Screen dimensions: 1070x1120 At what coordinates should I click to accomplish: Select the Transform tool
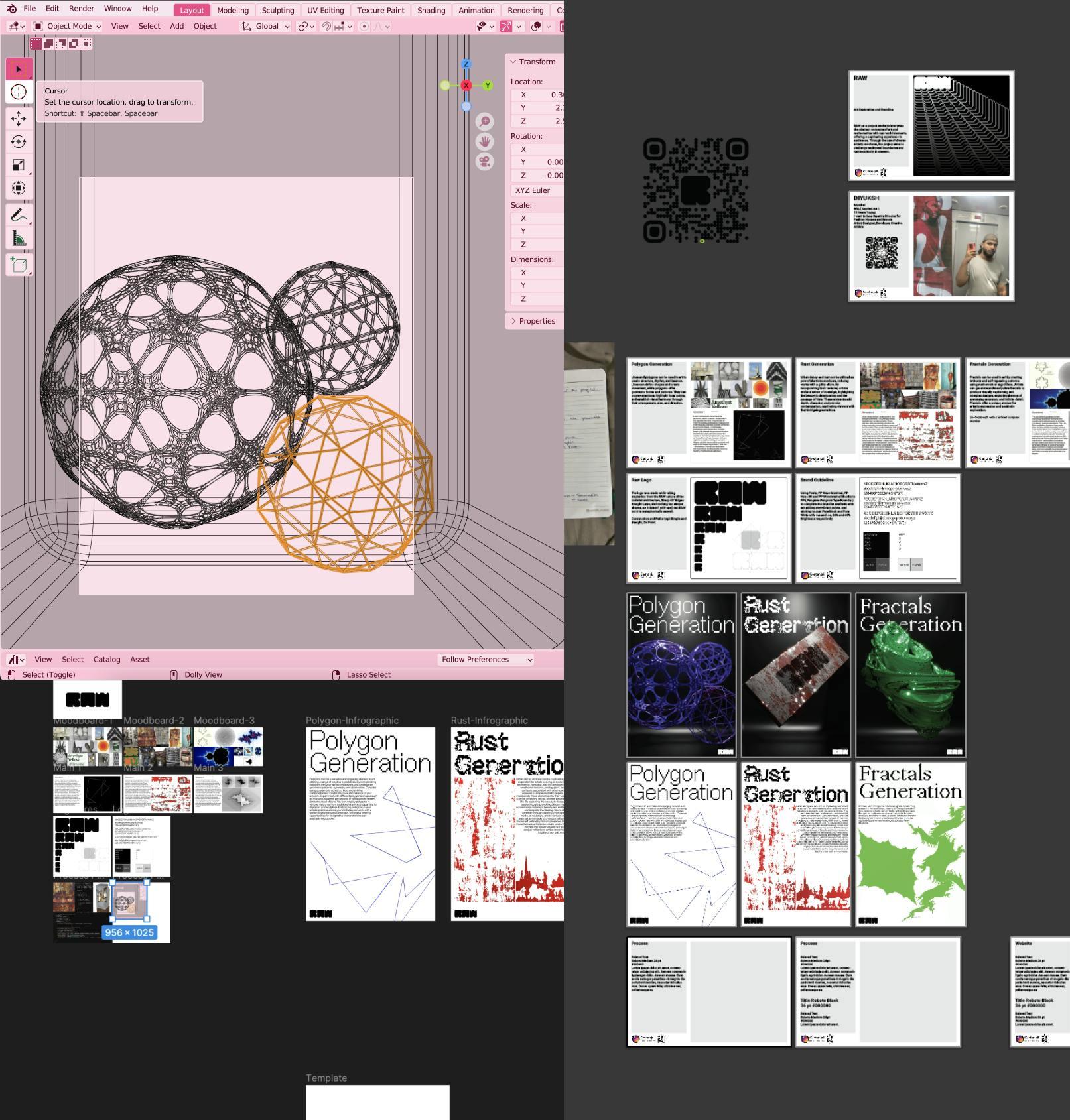click(19, 188)
